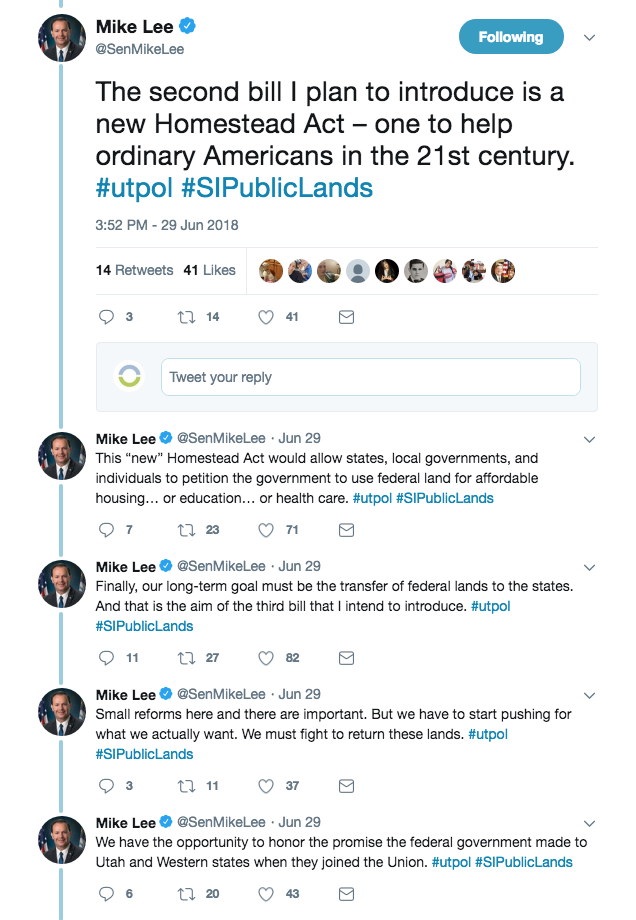Retweet the main Homestead Act tweet

pos(186,317)
